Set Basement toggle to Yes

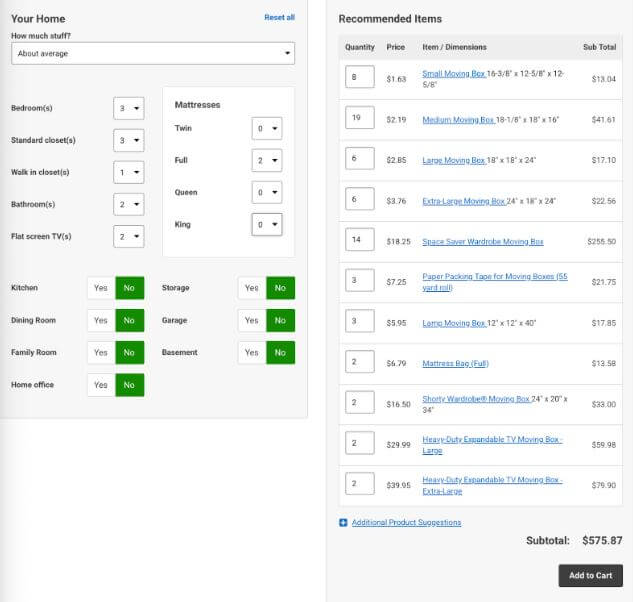[252, 353]
